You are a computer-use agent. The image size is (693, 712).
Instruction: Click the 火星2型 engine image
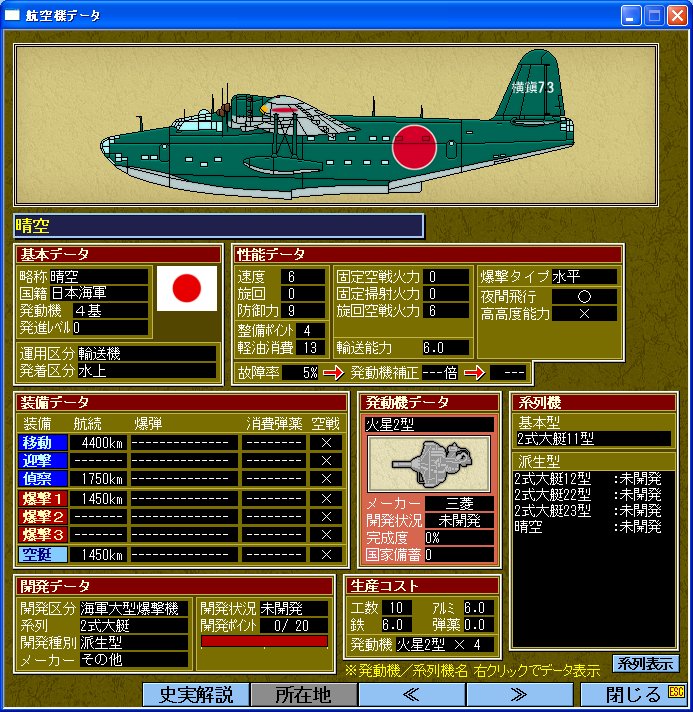pos(429,464)
